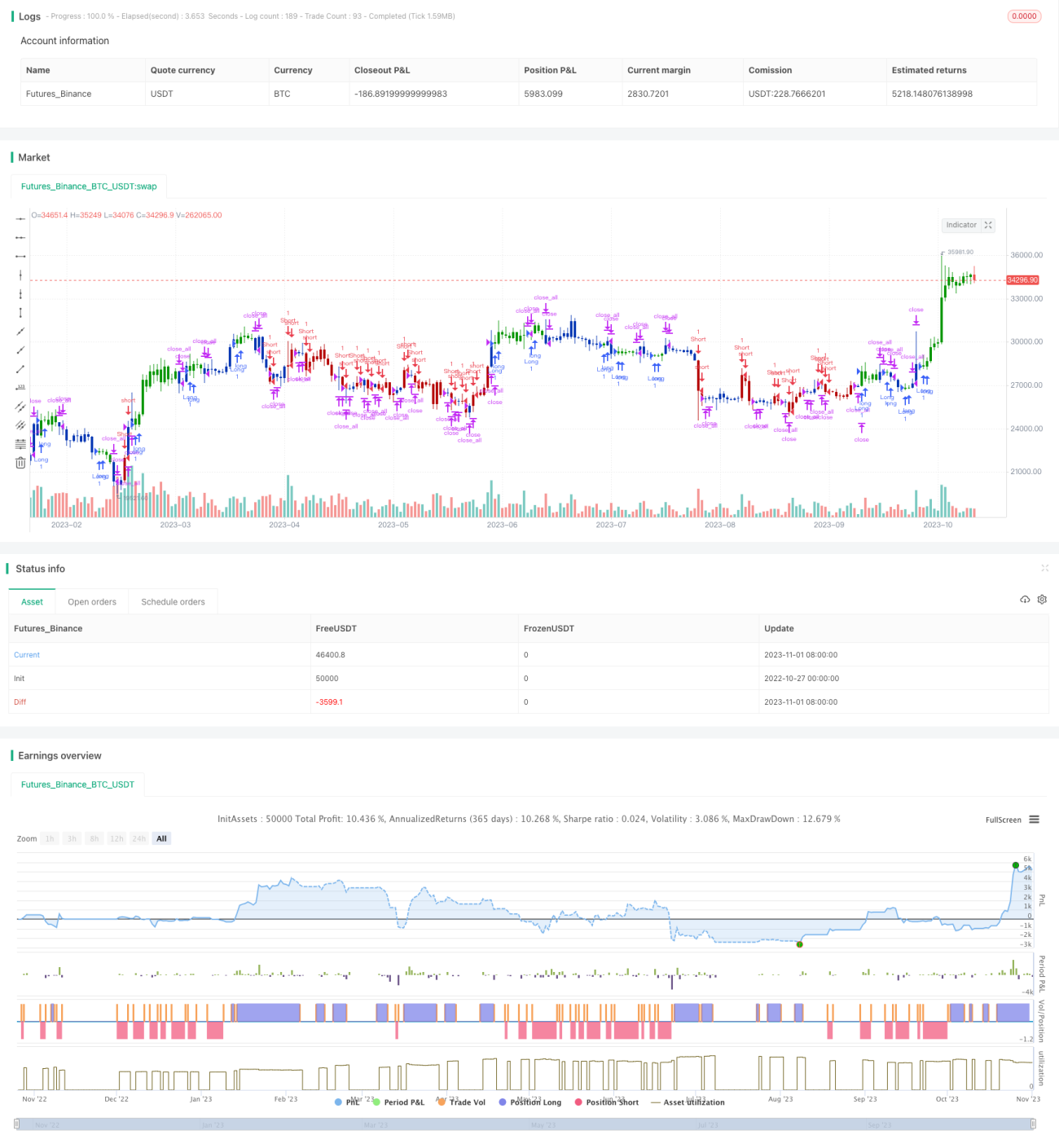Screen dimensions: 1059x1148
Task: Click the FullScreen button for the earnings chart
Action: pyautogui.click(x=1003, y=820)
